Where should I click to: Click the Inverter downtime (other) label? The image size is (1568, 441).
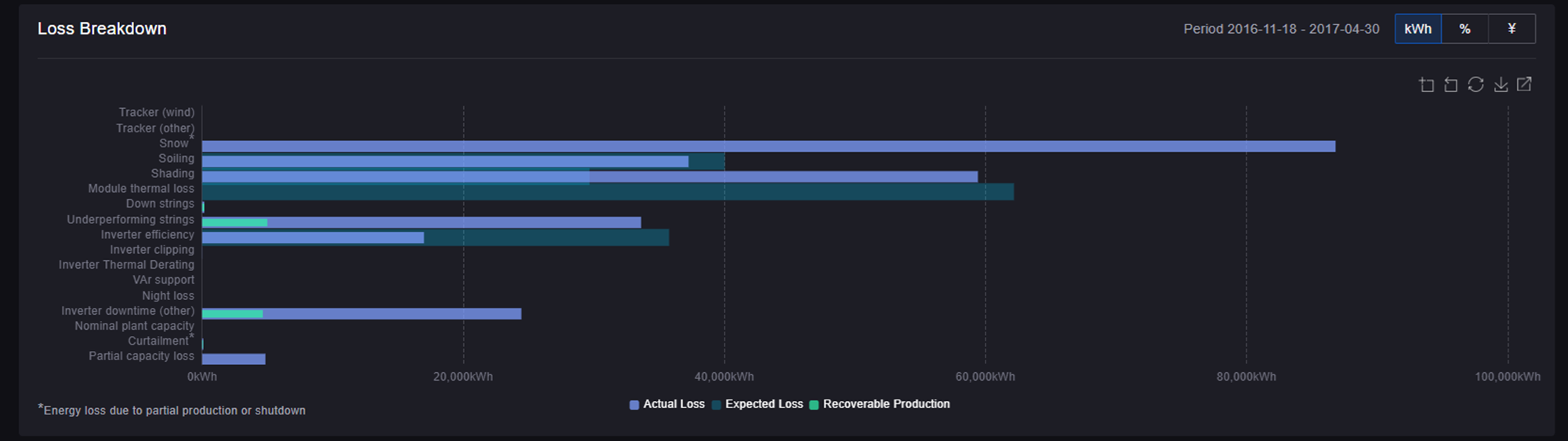[x=128, y=311]
